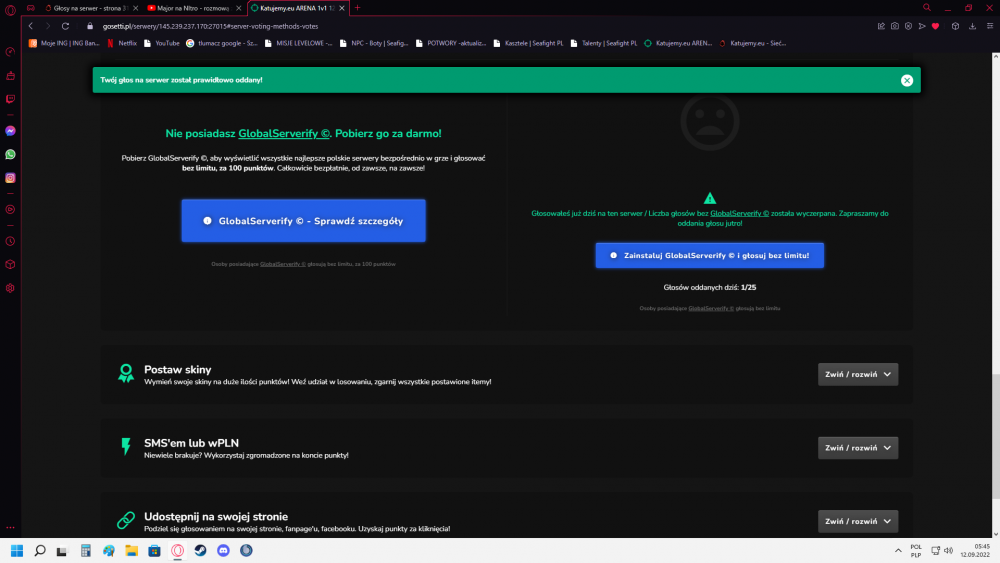Expand the SMS'em lub wPLN section
This screenshot has height=563, width=1000.
tap(858, 448)
